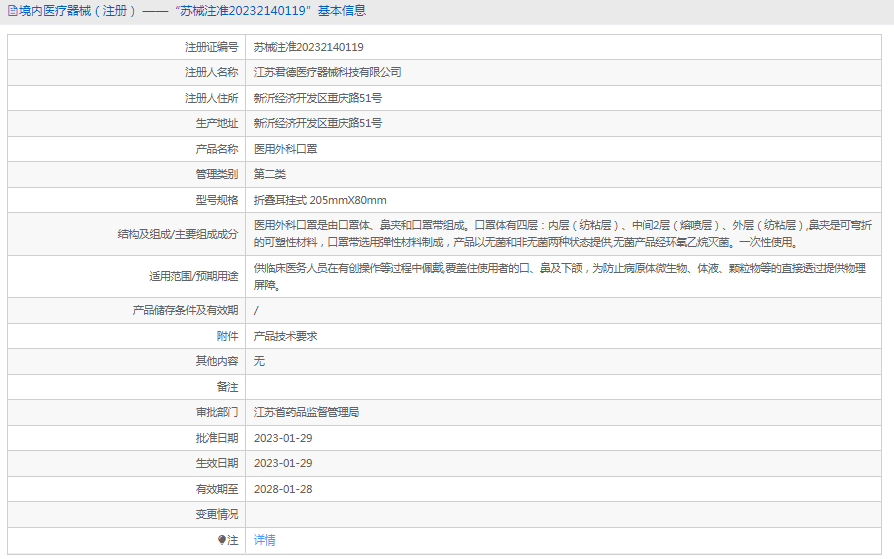This screenshot has height=559, width=894.
Task: Click the 生效日期 value 2023-01-29
Action: (283, 463)
